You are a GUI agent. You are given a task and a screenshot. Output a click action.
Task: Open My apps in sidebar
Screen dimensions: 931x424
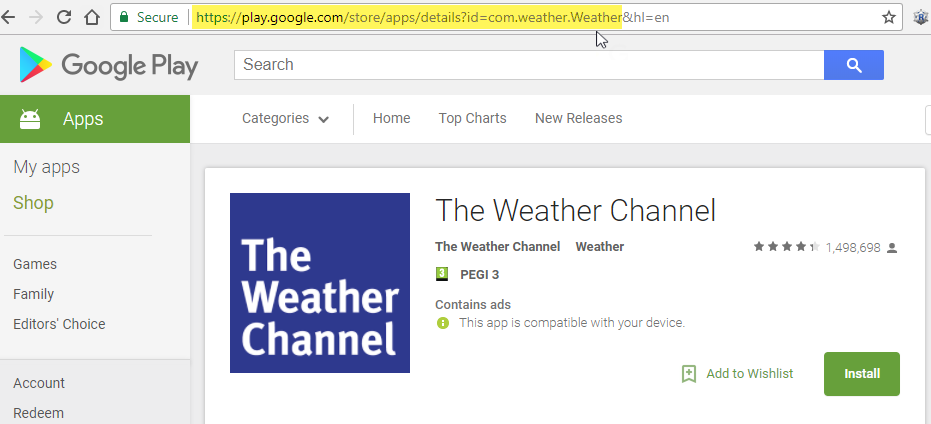click(x=46, y=167)
